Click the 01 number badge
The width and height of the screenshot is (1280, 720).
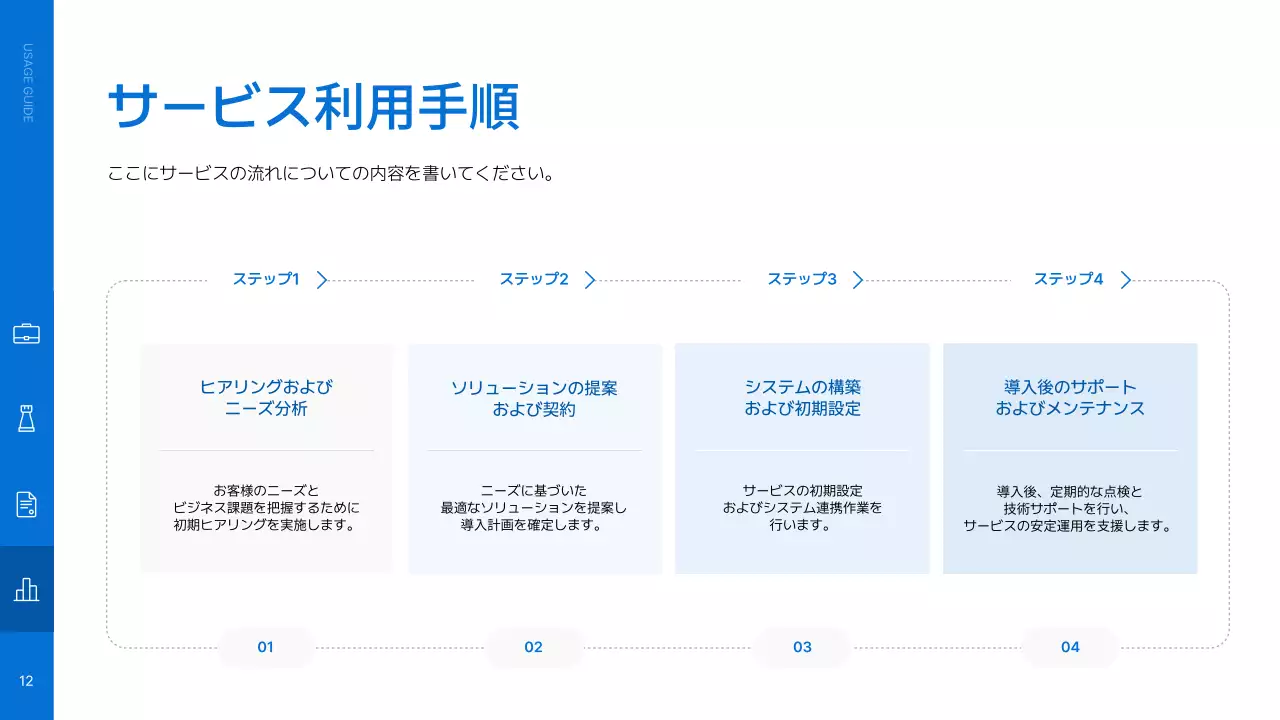(x=265, y=647)
